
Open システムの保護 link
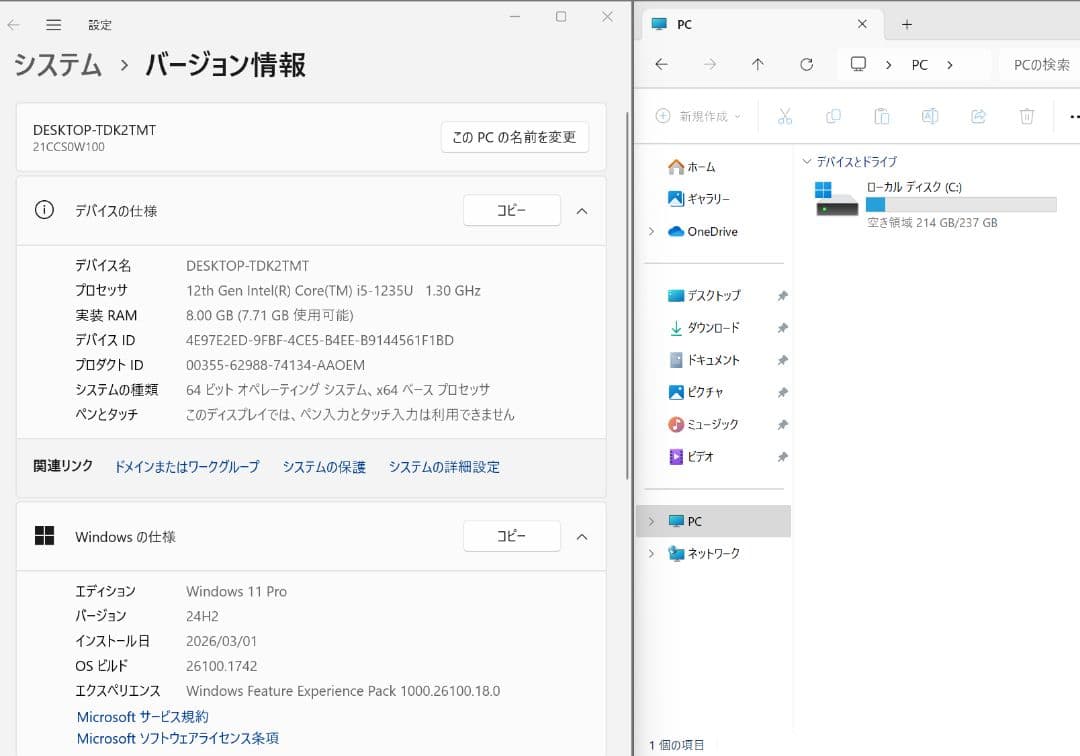[x=324, y=467]
